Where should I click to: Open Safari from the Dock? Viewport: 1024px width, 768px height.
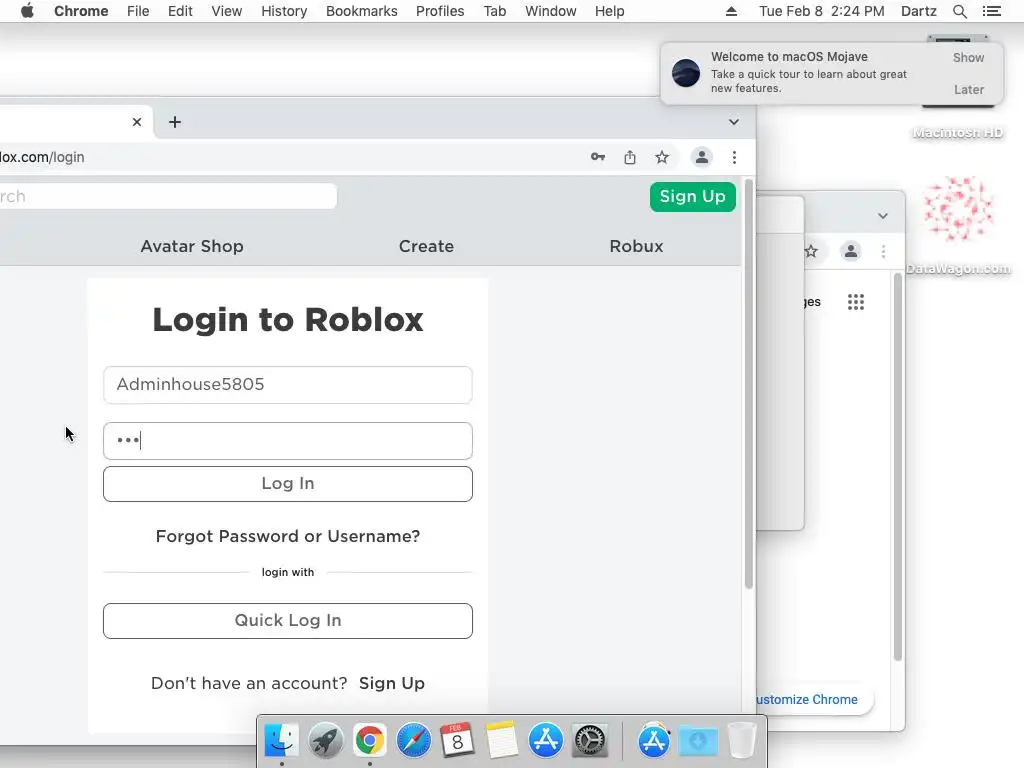point(413,741)
